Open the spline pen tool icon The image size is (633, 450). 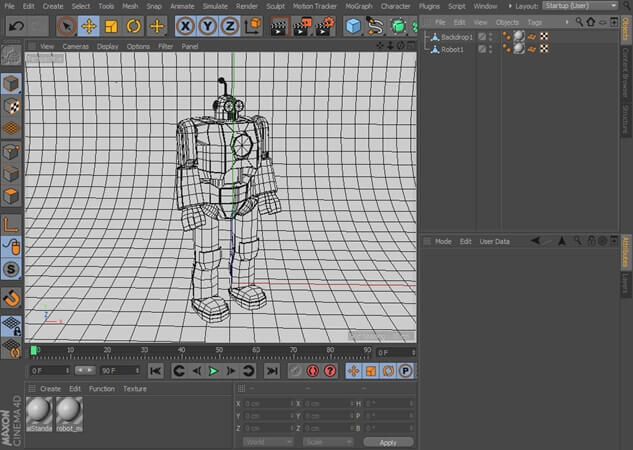point(375,26)
